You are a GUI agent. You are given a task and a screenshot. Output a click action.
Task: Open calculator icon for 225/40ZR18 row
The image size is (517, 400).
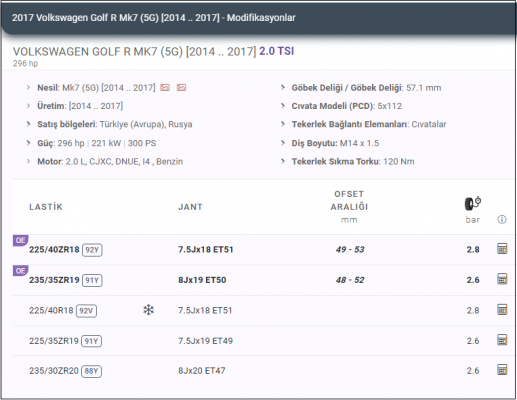point(502,249)
